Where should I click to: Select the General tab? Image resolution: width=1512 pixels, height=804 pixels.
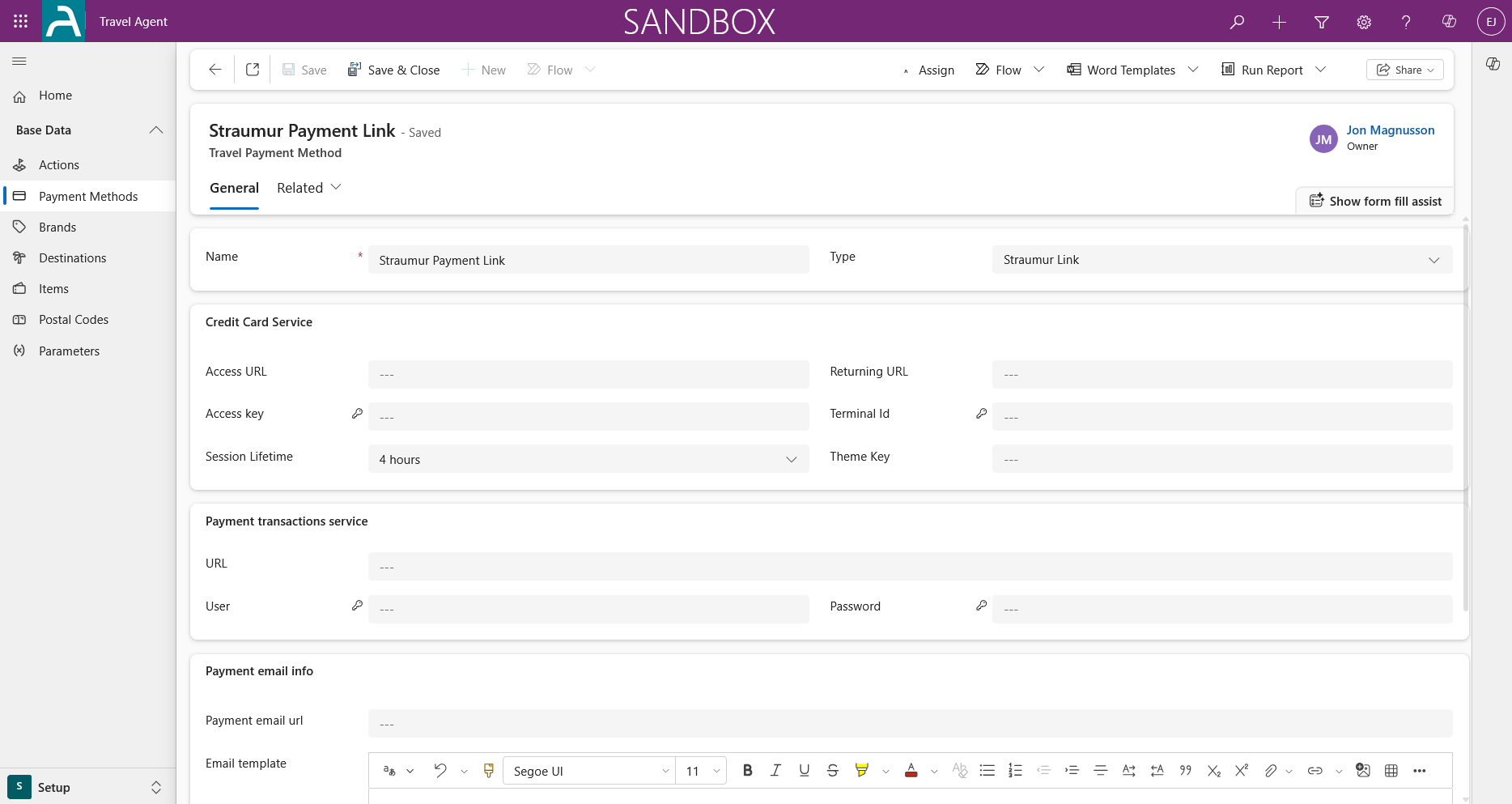(234, 188)
